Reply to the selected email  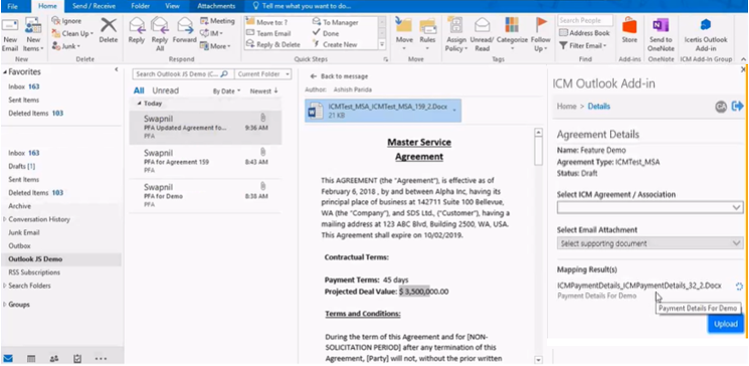pyautogui.click(x=137, y=31)
